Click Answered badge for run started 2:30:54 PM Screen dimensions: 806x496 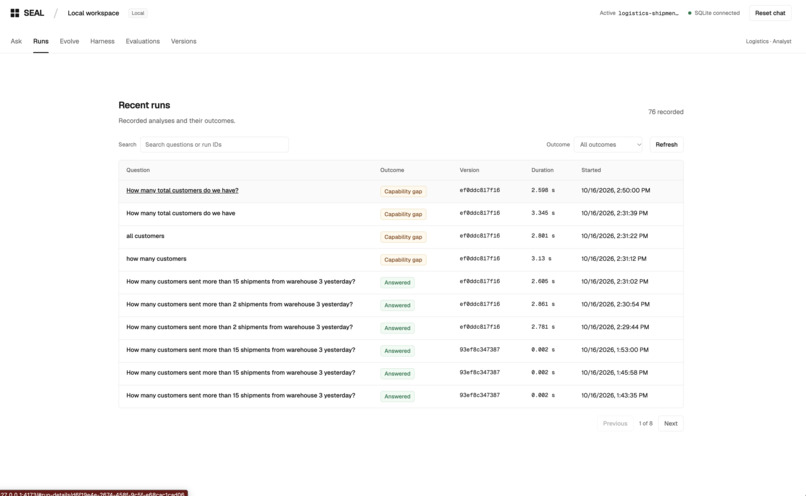click(x=397, y=305)
